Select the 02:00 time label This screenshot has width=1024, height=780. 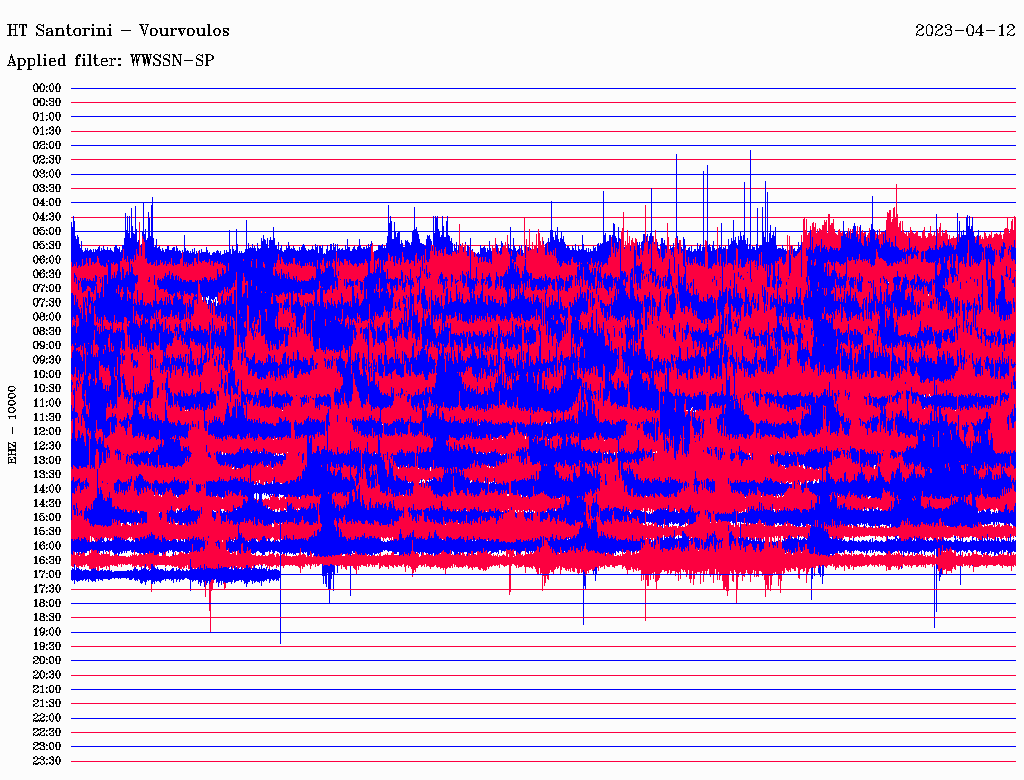pos(47,145)
